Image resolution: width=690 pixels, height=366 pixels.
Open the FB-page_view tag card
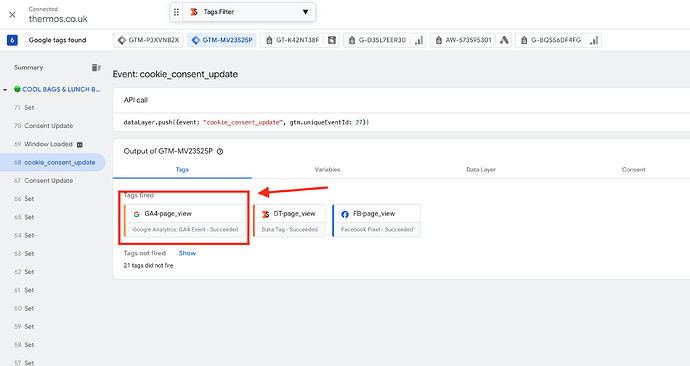pos(377,221)
